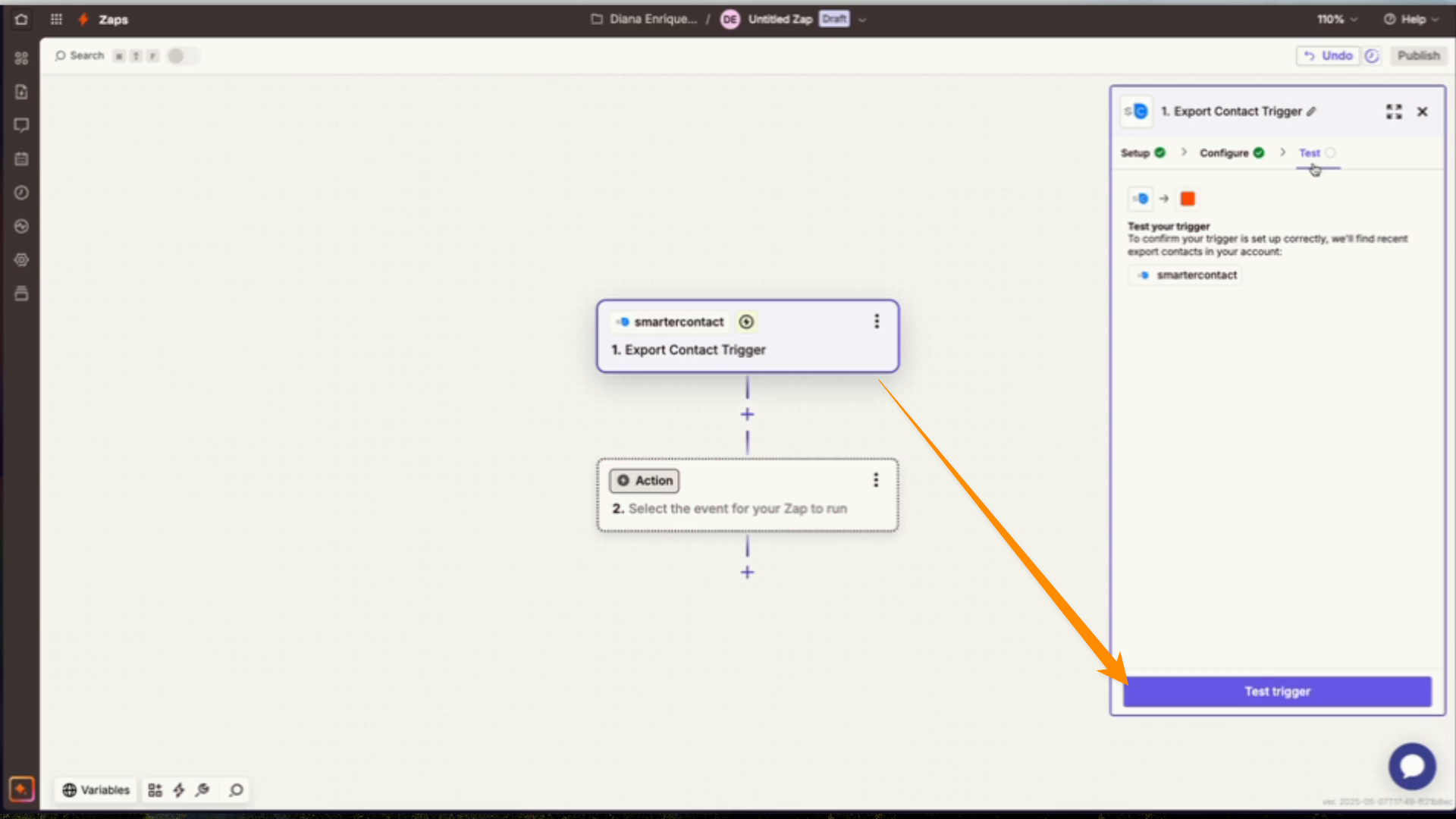Click the home icon in top bar
Viewport: 1456px width, 819px height.
click(x=21, y=19)
